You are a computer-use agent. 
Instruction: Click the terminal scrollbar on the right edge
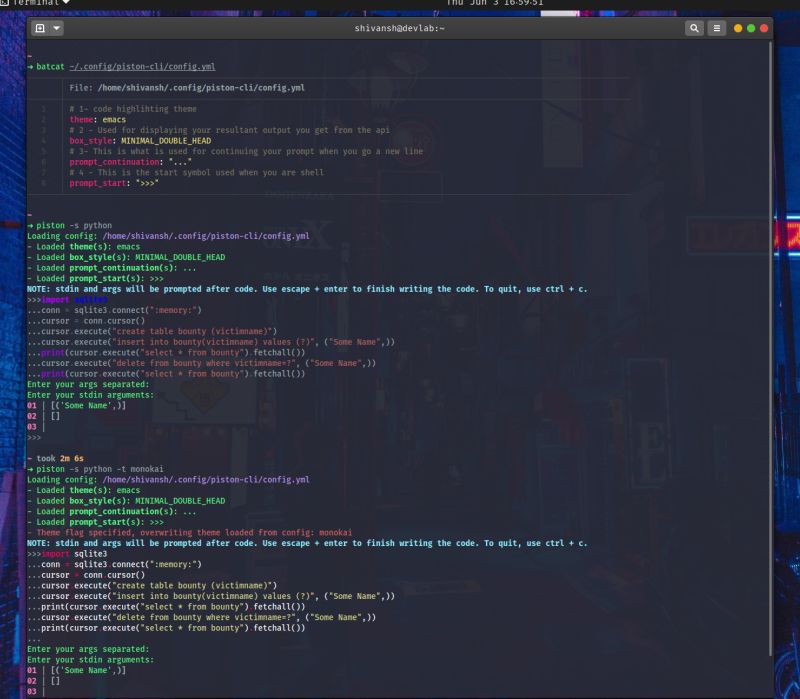pyautogui.click(x=770, y=348)
